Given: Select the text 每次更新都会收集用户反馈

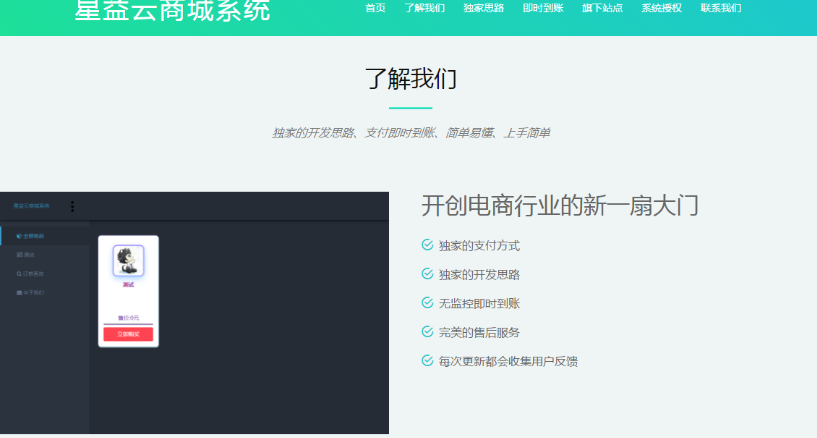Looking at the screenshot, I should [x=508, y=361].
